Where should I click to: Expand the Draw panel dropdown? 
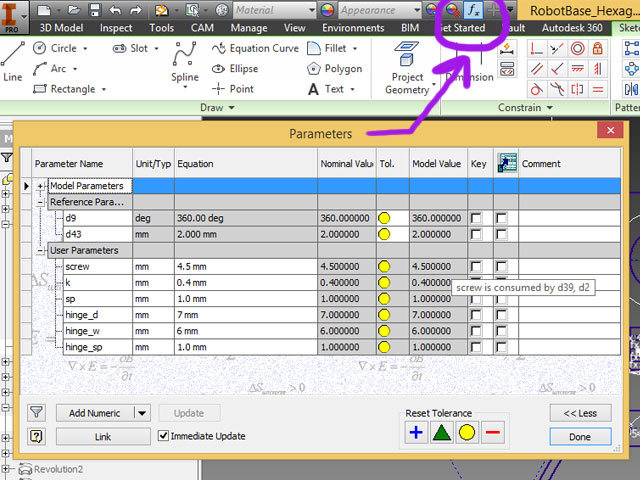tap(217, 108)
